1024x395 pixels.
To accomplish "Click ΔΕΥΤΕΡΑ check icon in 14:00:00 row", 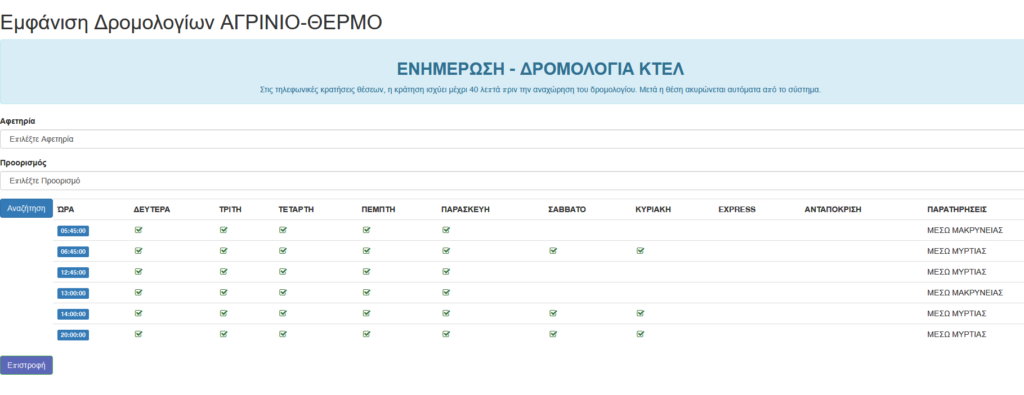I will point(138,313).
